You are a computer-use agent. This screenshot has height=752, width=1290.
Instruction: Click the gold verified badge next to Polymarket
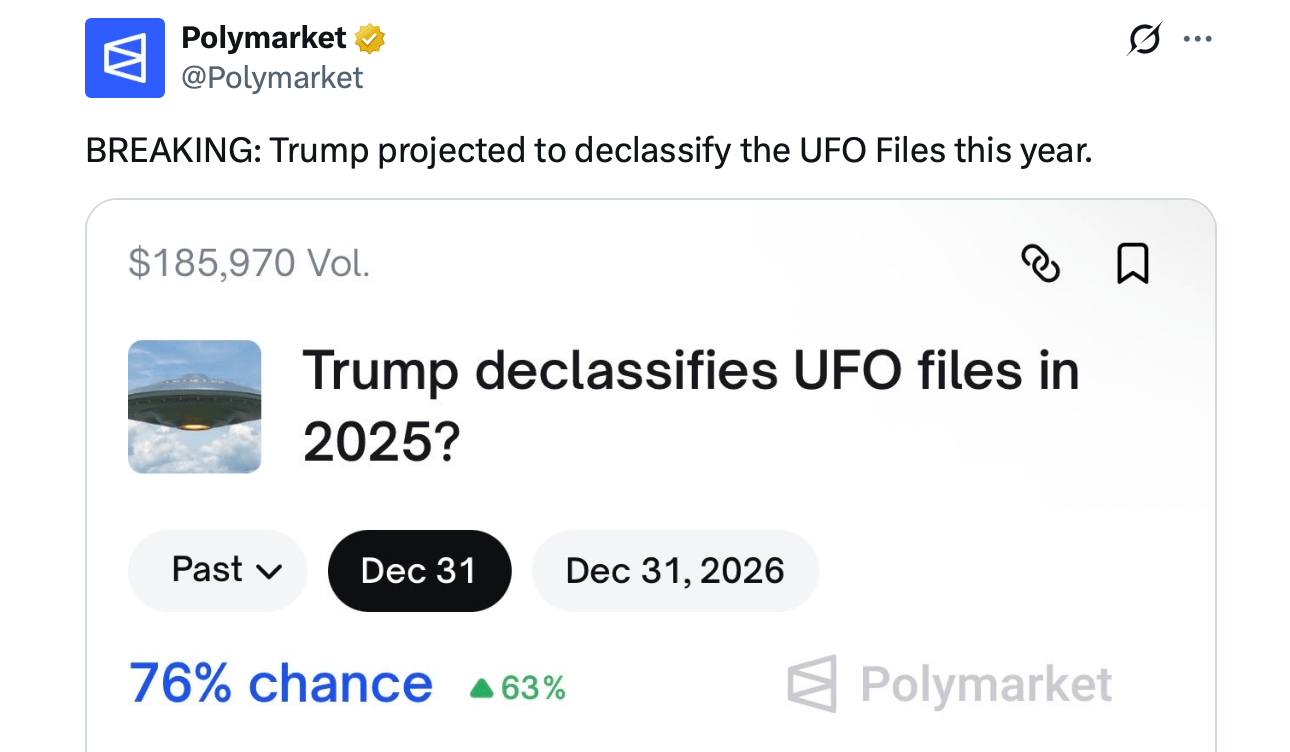(x=370, y=38)
